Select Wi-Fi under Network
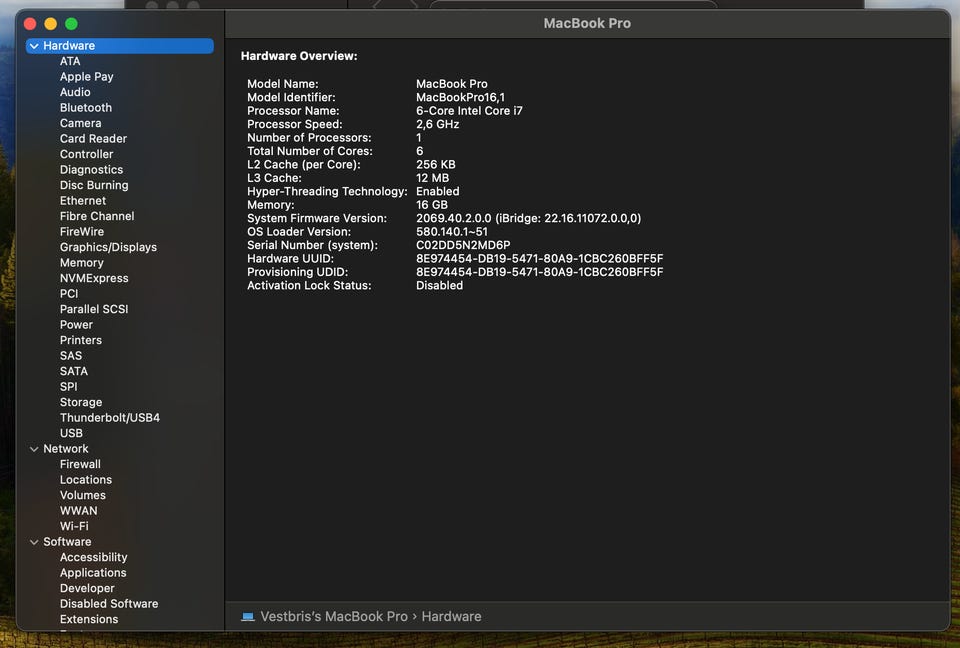The image size is (960, 648). point(74,526)
